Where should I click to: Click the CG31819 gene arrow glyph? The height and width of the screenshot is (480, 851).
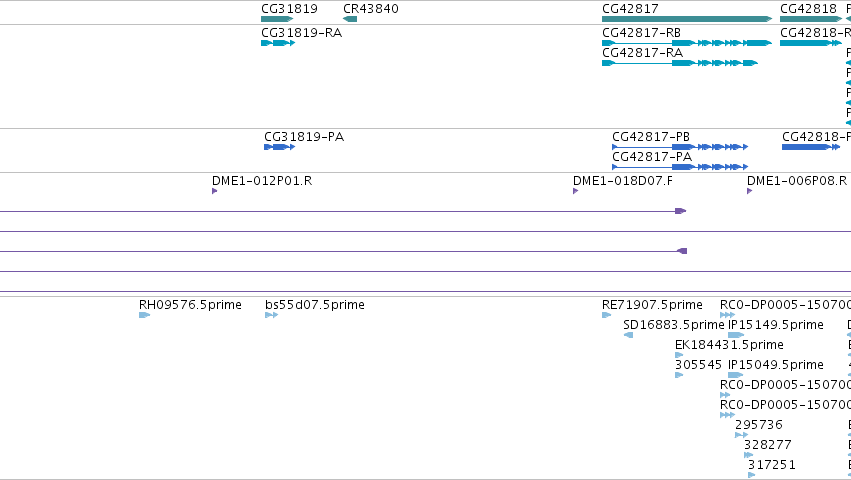click(277, 19)
